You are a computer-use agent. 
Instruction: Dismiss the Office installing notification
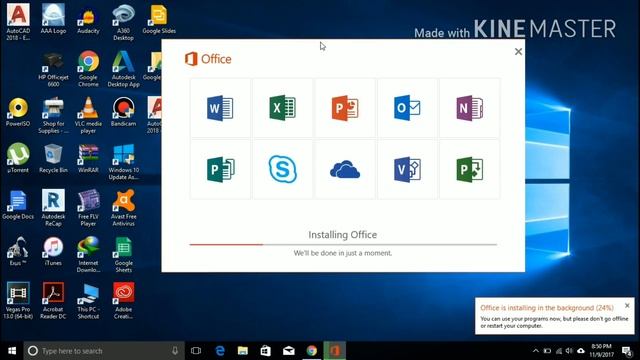tap(627, 305)
